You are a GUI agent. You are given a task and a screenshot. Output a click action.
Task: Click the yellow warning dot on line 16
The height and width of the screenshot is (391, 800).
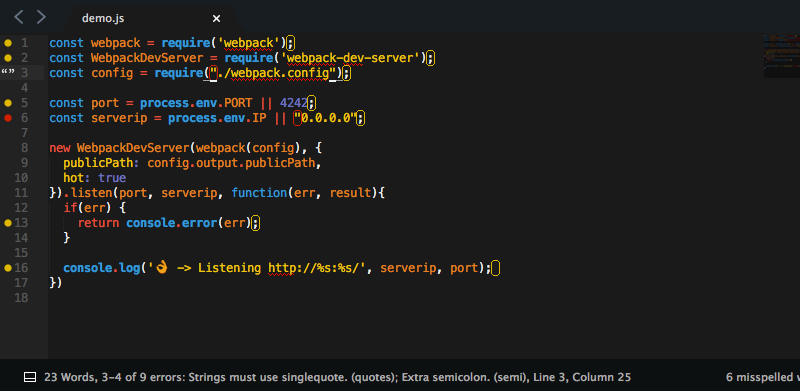pos(8,267)
